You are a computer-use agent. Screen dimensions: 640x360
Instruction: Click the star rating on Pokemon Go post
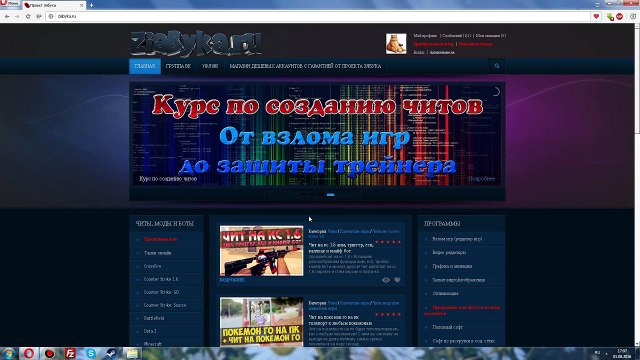point(388,314)
